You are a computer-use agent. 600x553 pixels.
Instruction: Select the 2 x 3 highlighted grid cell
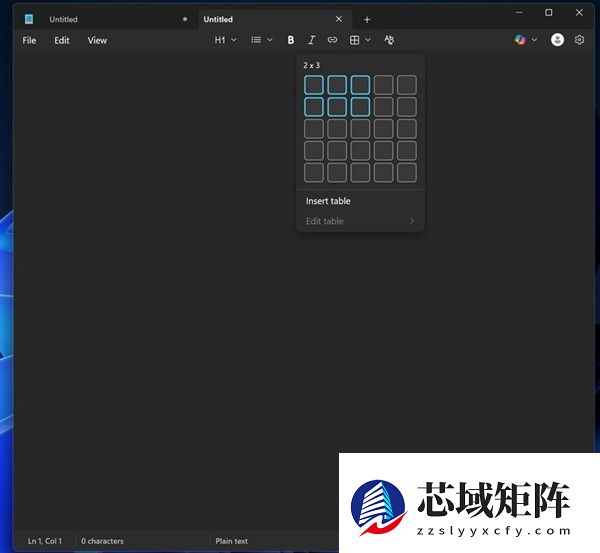360,106
